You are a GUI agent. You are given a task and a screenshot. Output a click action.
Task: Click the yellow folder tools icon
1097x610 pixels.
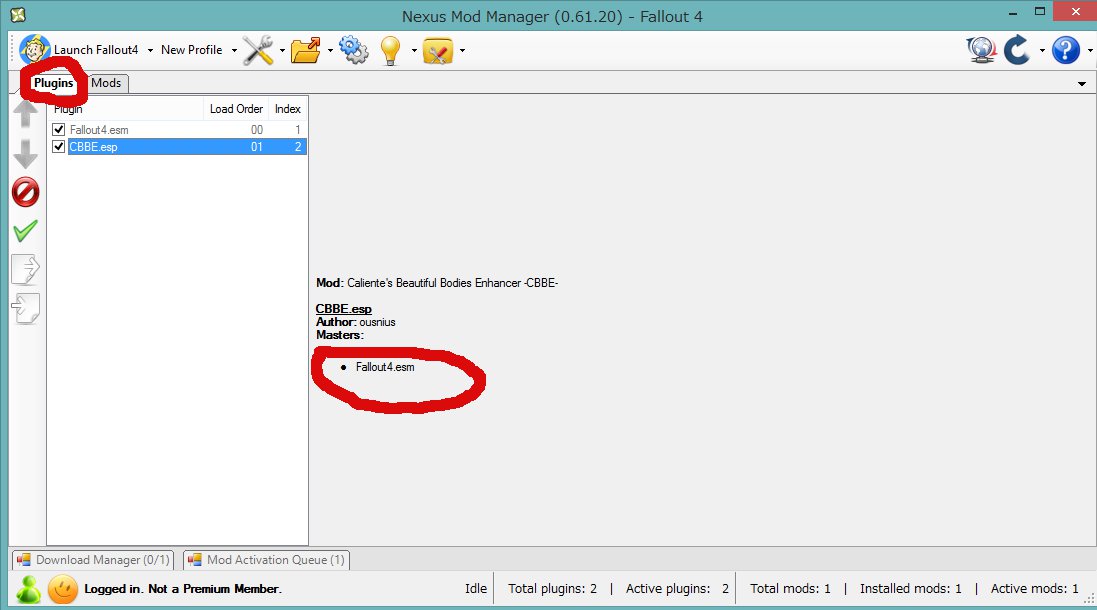438,50
